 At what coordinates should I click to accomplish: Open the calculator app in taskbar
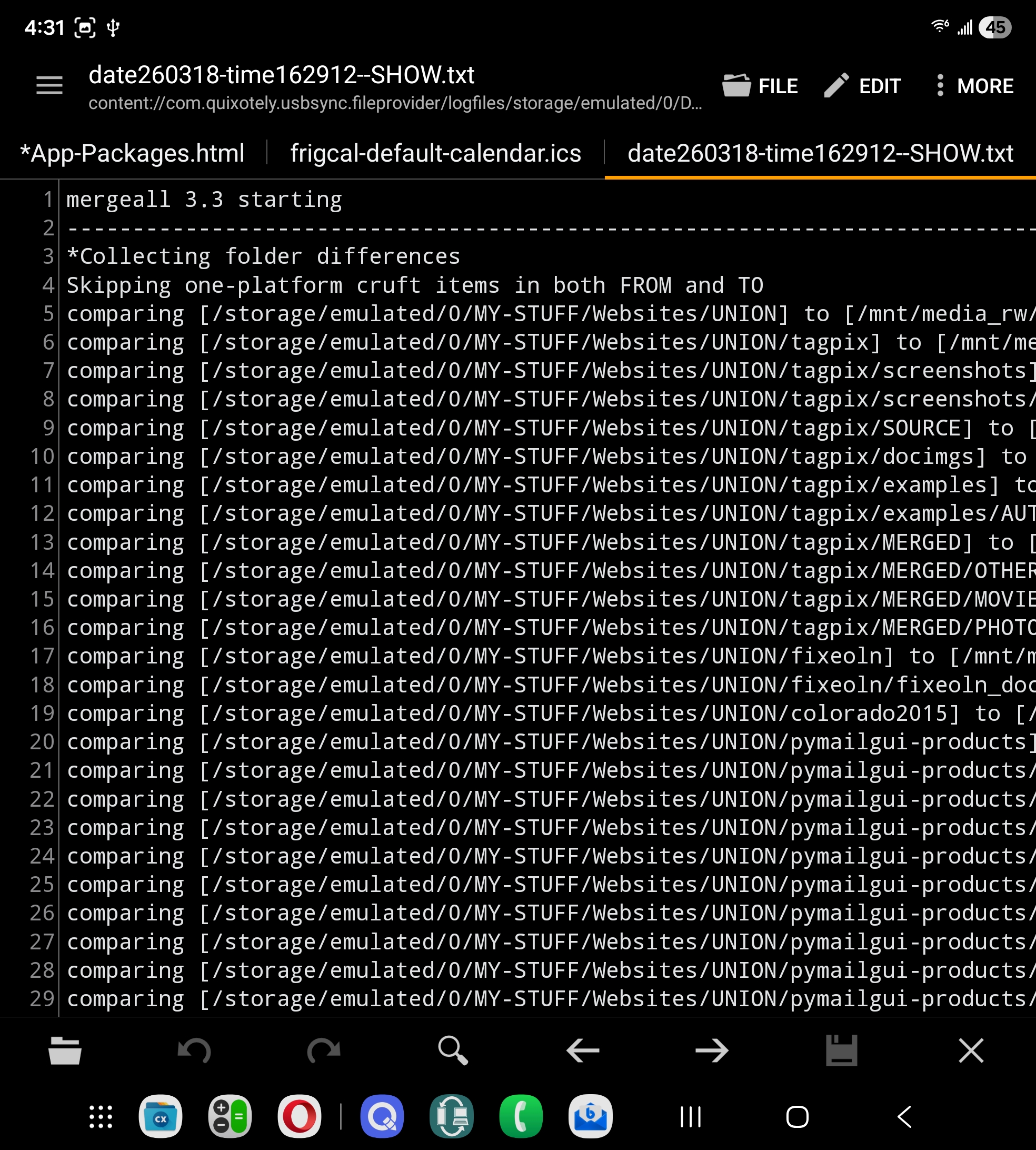pos(230,1116)
